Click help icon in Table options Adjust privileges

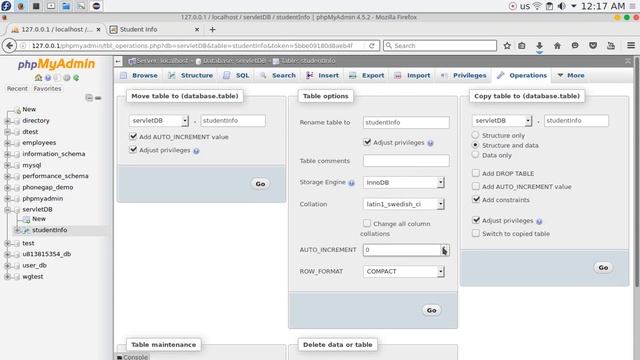[430, 143]
